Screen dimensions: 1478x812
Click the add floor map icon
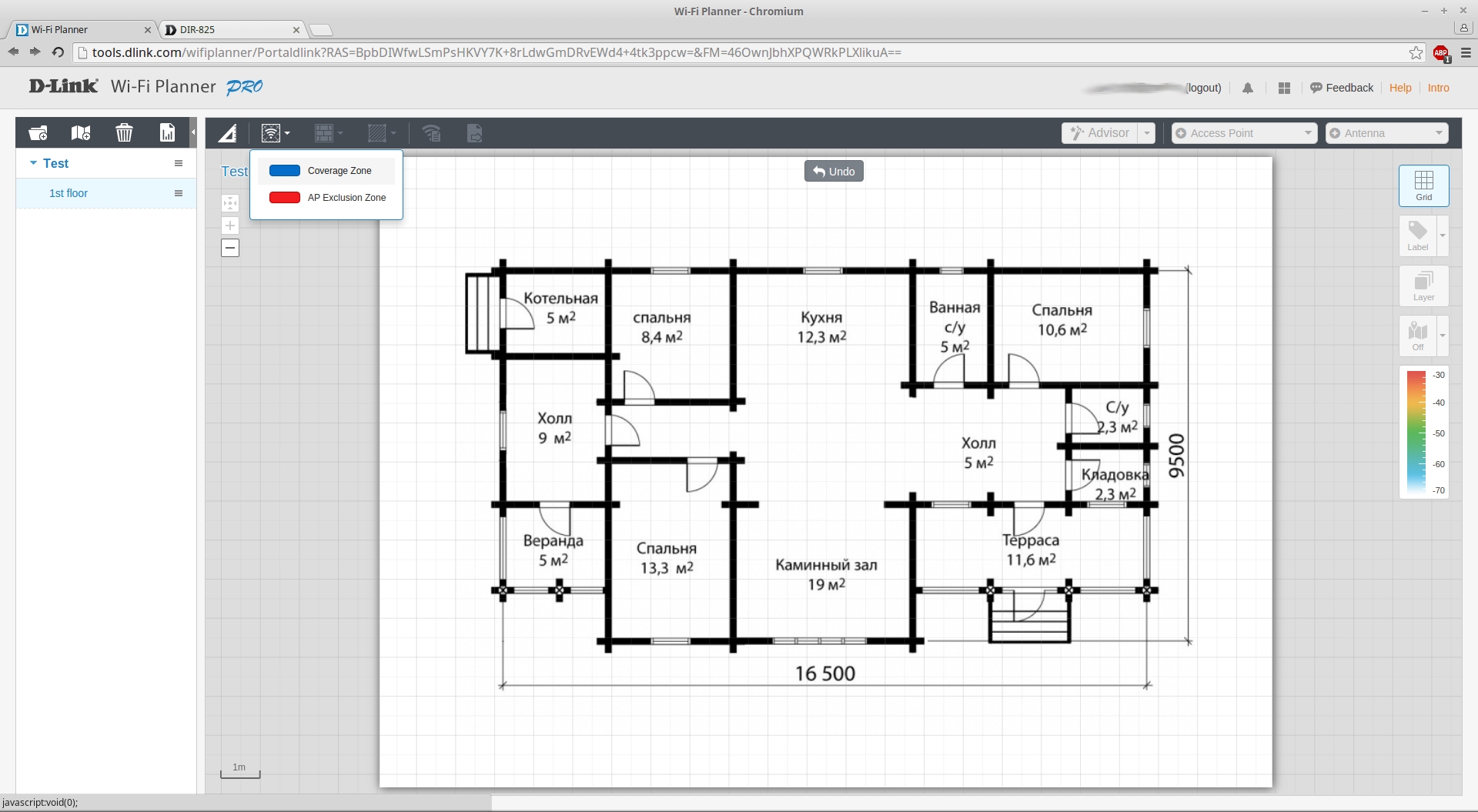pos(81,133)
